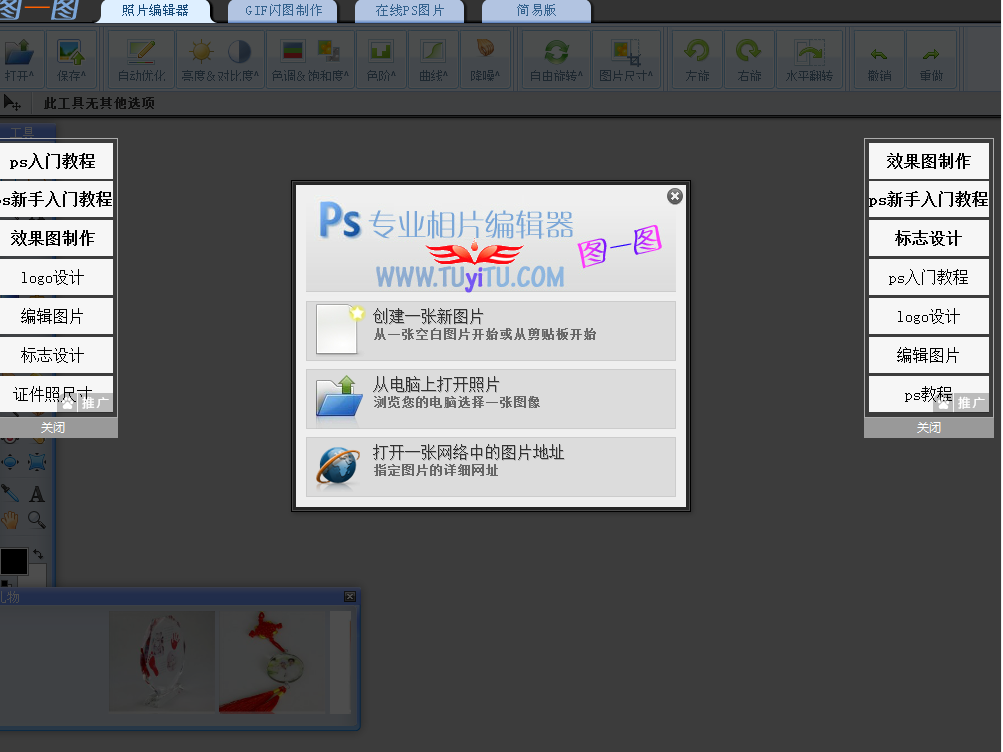Open right ad link 标志设计
The width and height of the screenshot is (1003, 752).
(928, 239)
